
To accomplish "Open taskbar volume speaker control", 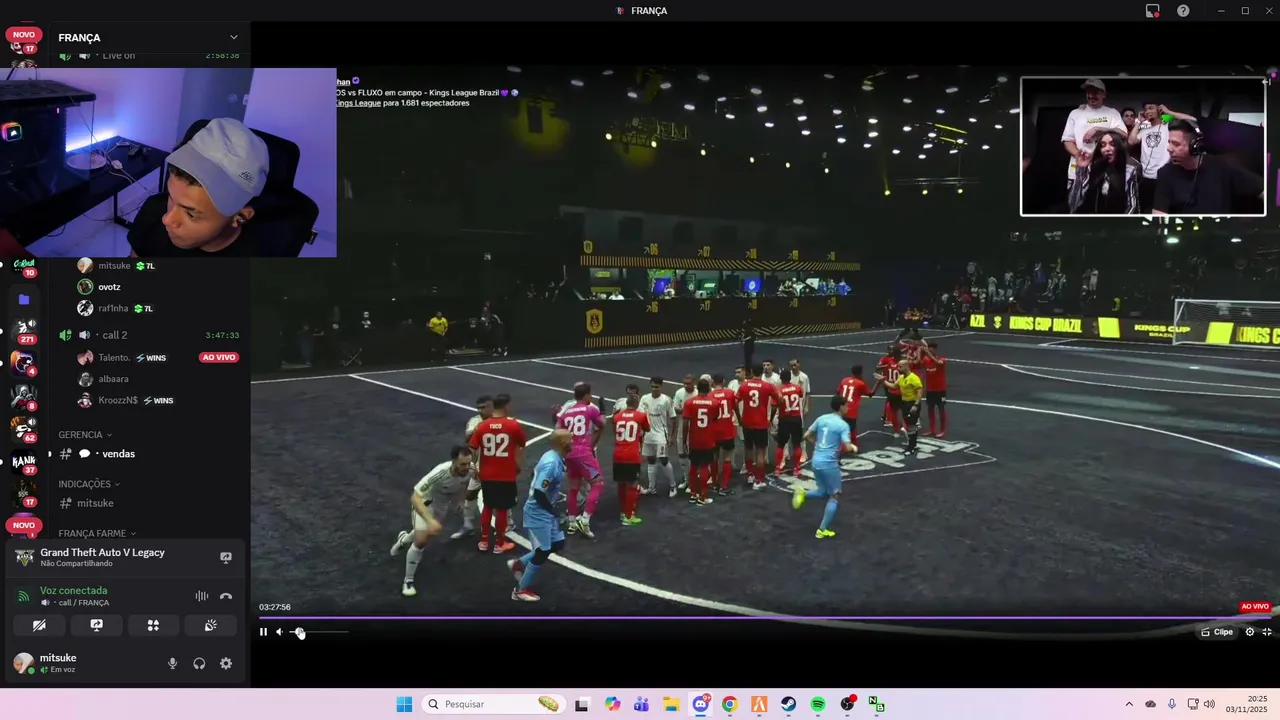I will (x=1209, y=704).
